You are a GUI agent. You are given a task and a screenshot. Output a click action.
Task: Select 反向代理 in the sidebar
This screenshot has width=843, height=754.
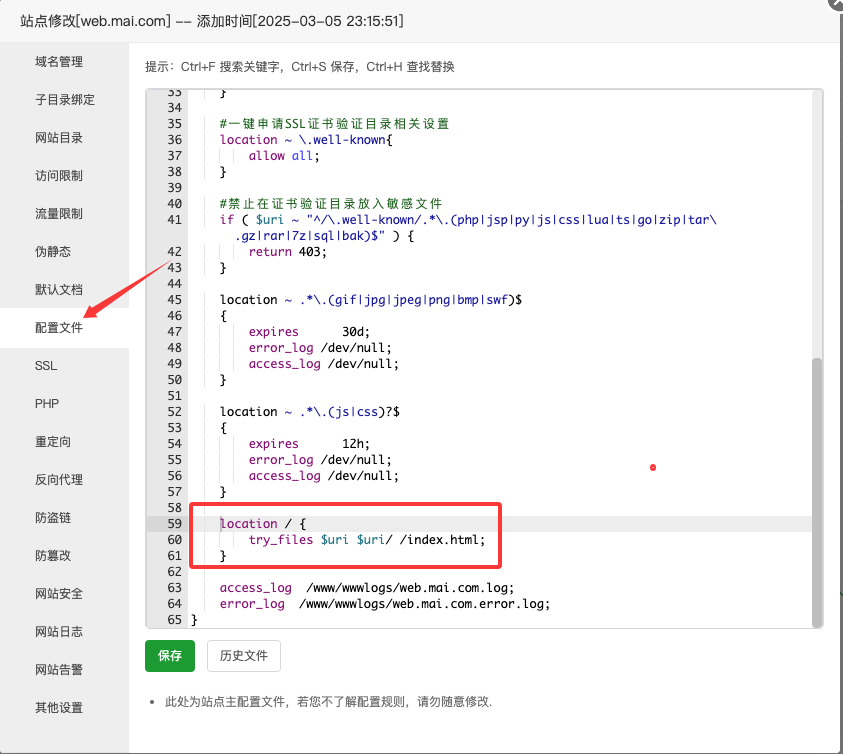[59, 480]
